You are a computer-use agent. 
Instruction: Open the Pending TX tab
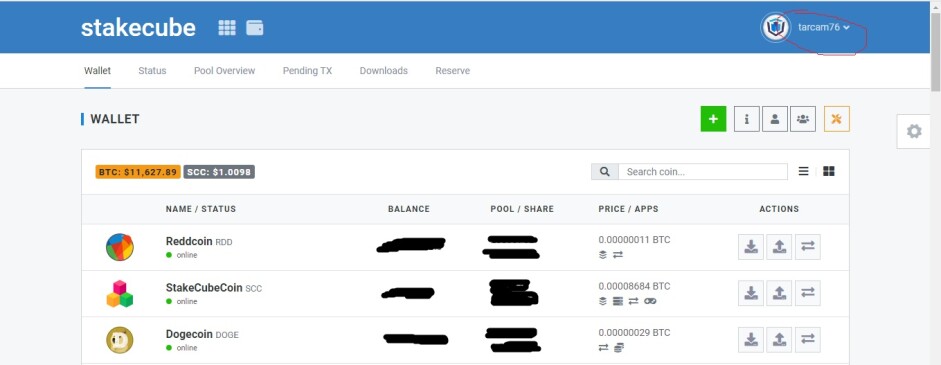coord(307,71)
